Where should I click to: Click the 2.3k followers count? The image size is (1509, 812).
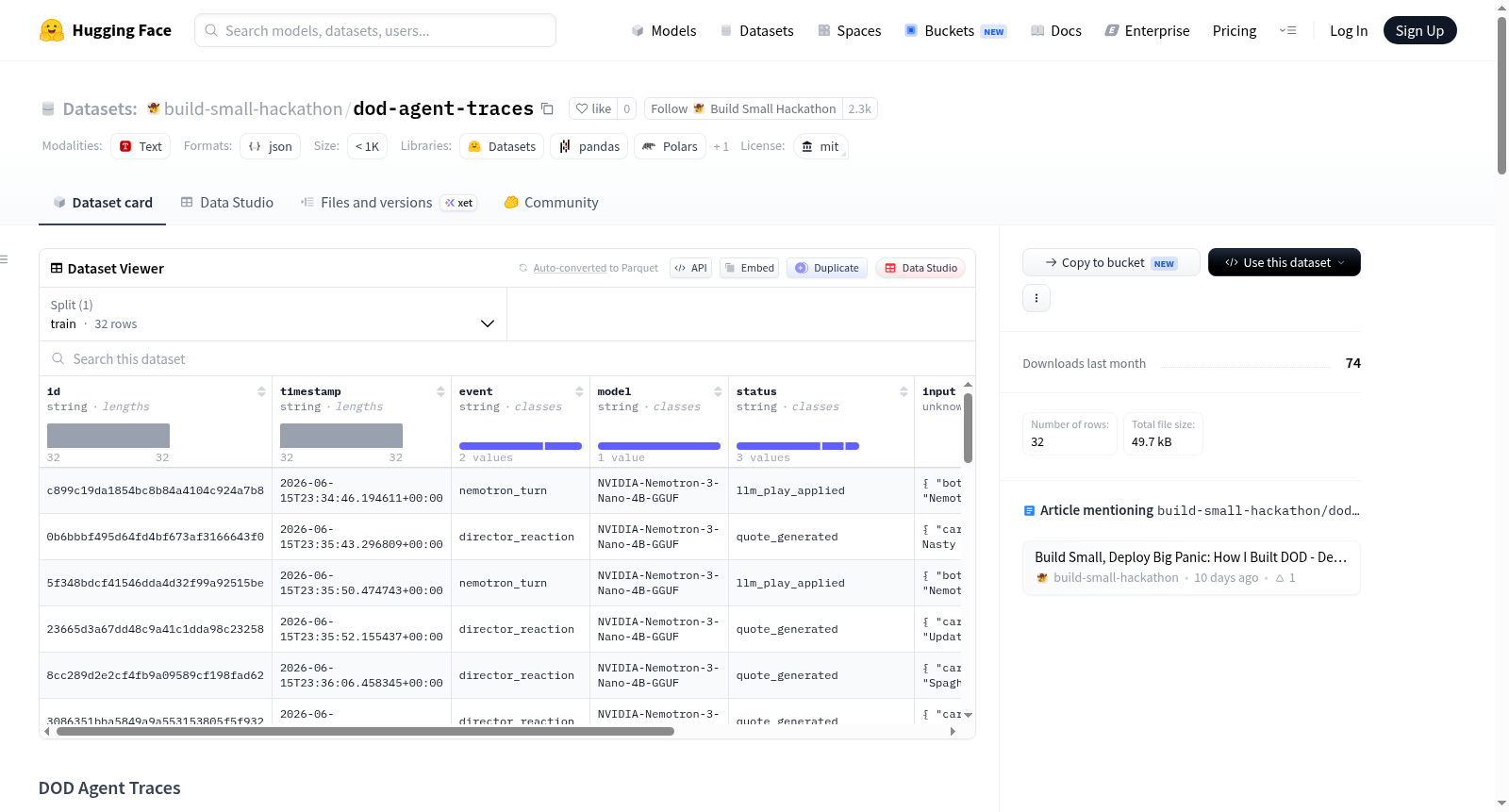(x=860, y=108)
